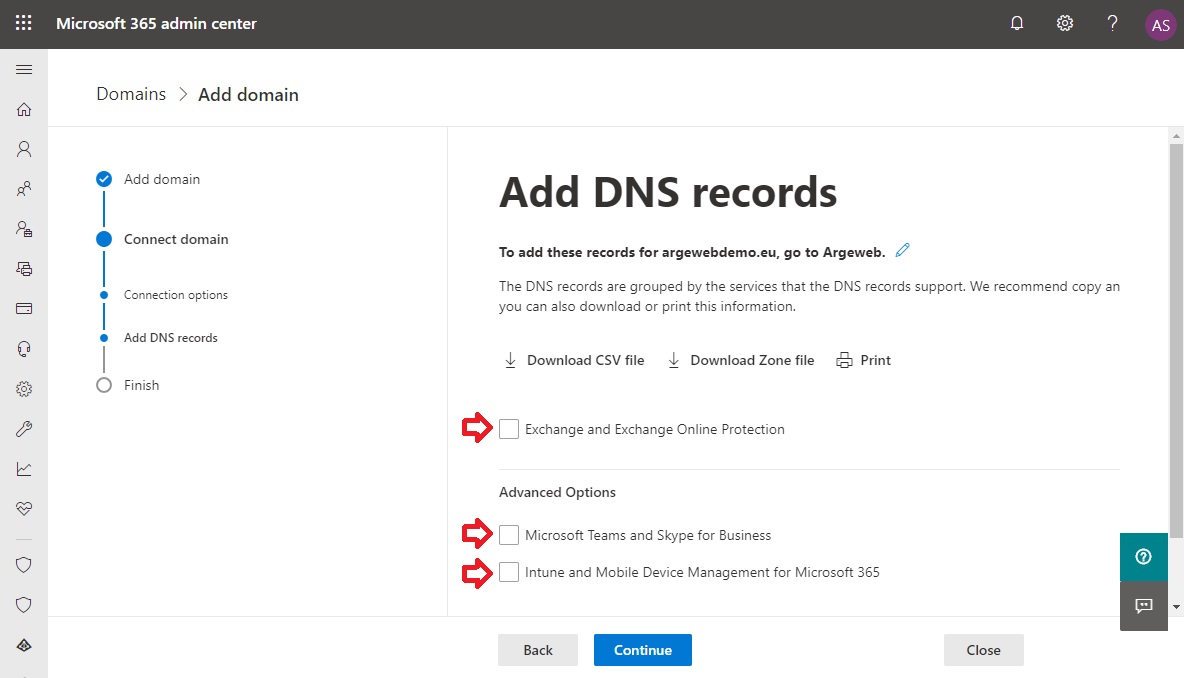Screen dimensions: 1184x678
Task: Go to Domains breadcrumb link
Action: pyautogui.click(x=131, y=94)
